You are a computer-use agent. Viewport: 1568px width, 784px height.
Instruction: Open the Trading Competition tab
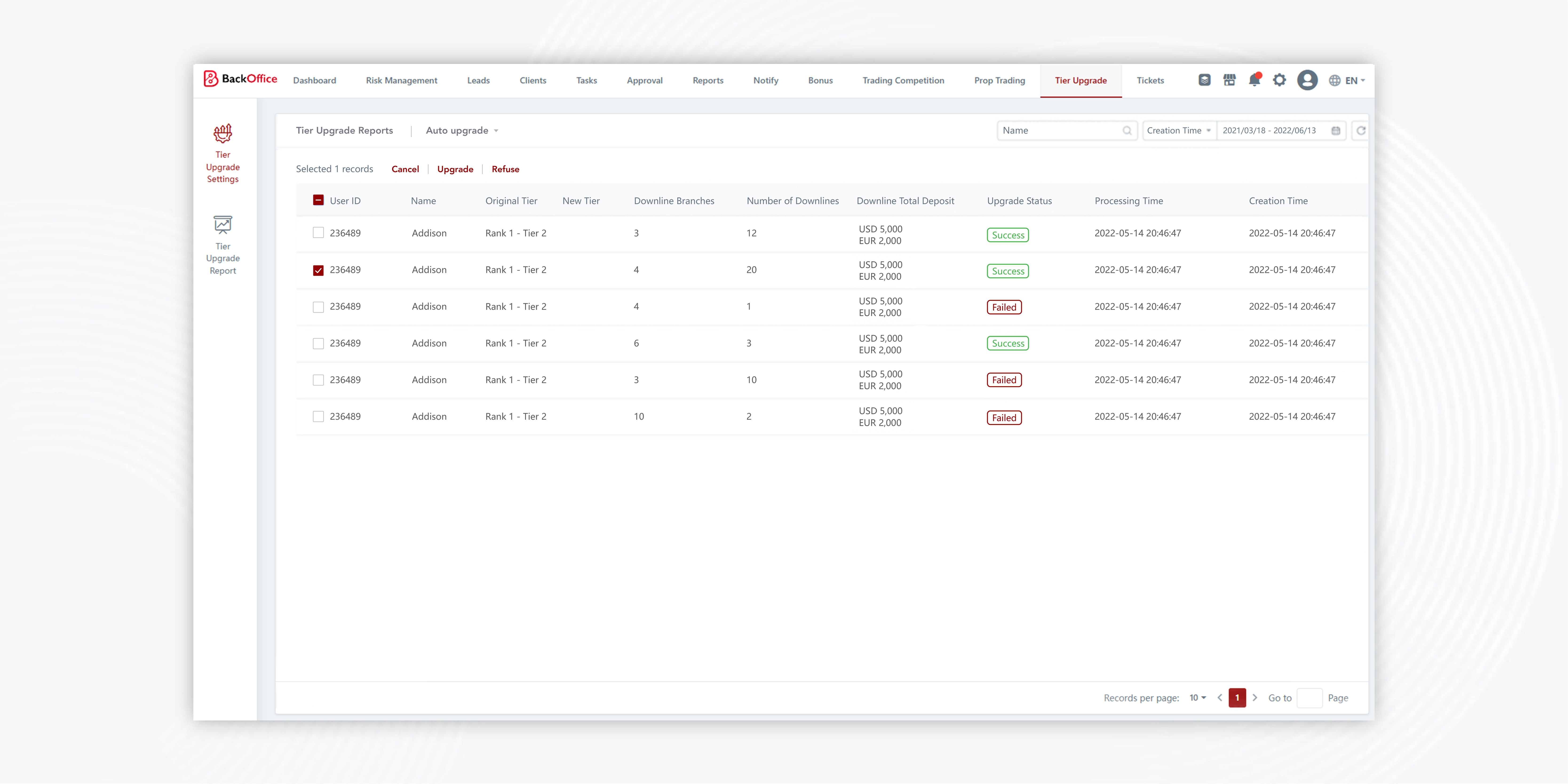pyautogui.click(x=903, y=80)
